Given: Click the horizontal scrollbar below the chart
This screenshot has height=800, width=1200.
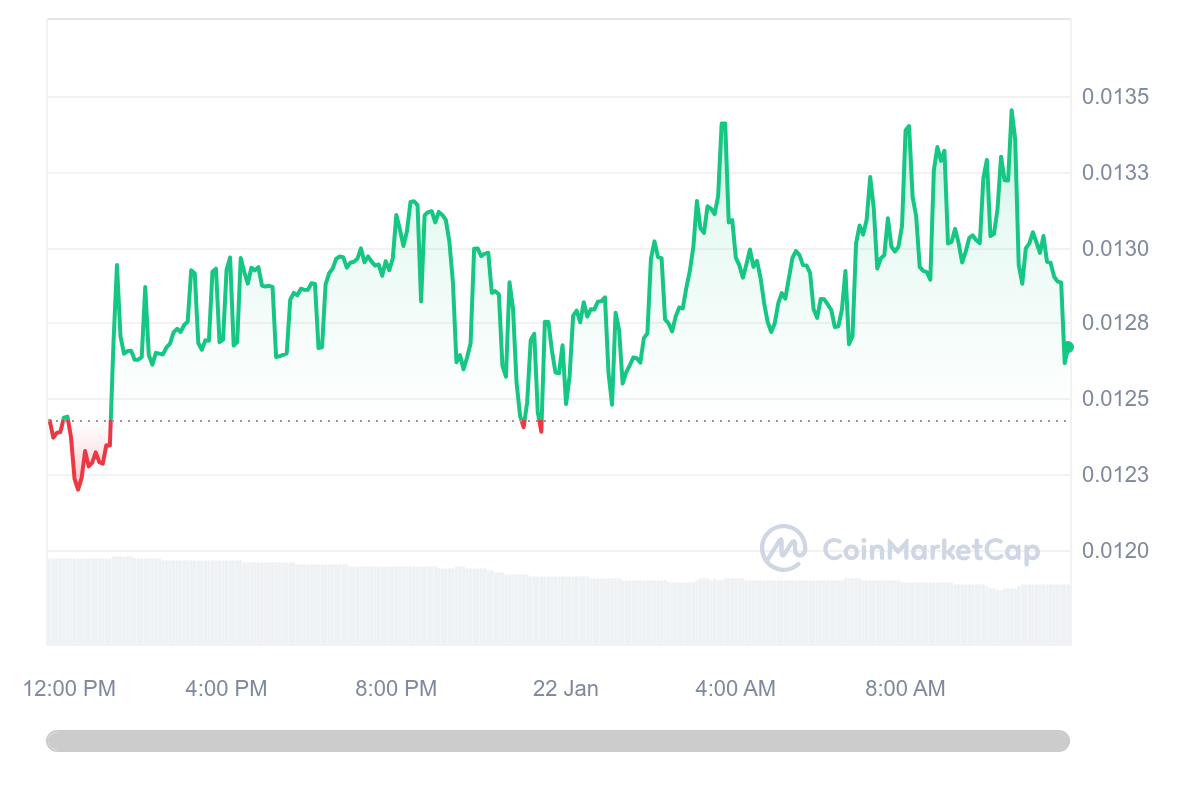Looking at the screenshot, I should tap(558, 741).
